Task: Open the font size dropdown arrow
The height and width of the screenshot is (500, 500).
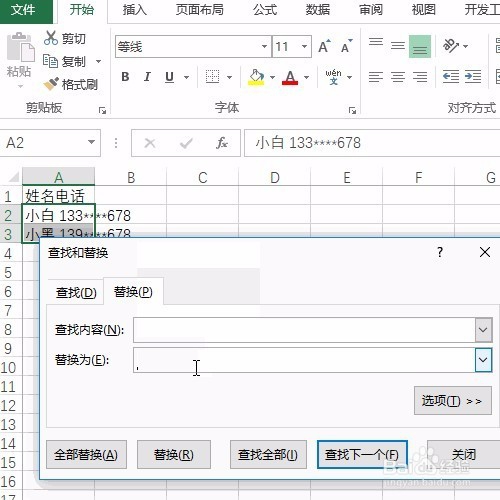Action: [304, 46]
